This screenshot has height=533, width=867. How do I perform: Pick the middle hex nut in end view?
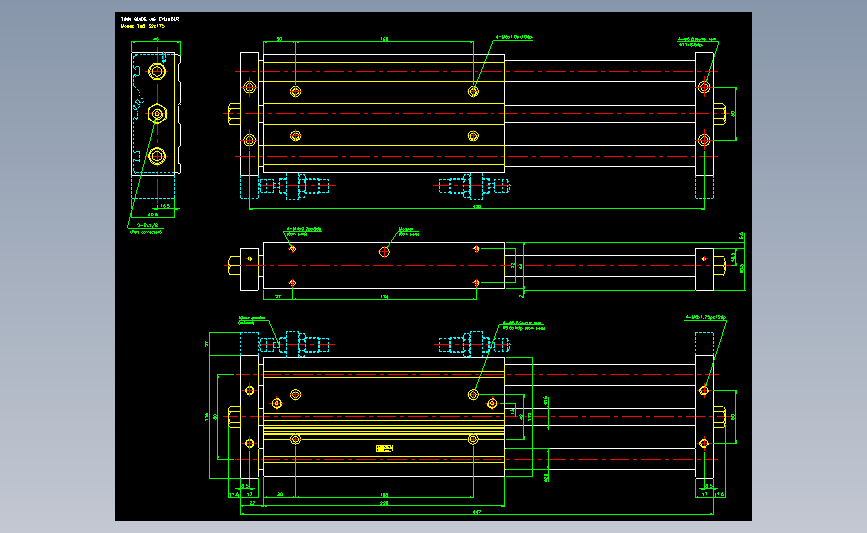[157, 114]
